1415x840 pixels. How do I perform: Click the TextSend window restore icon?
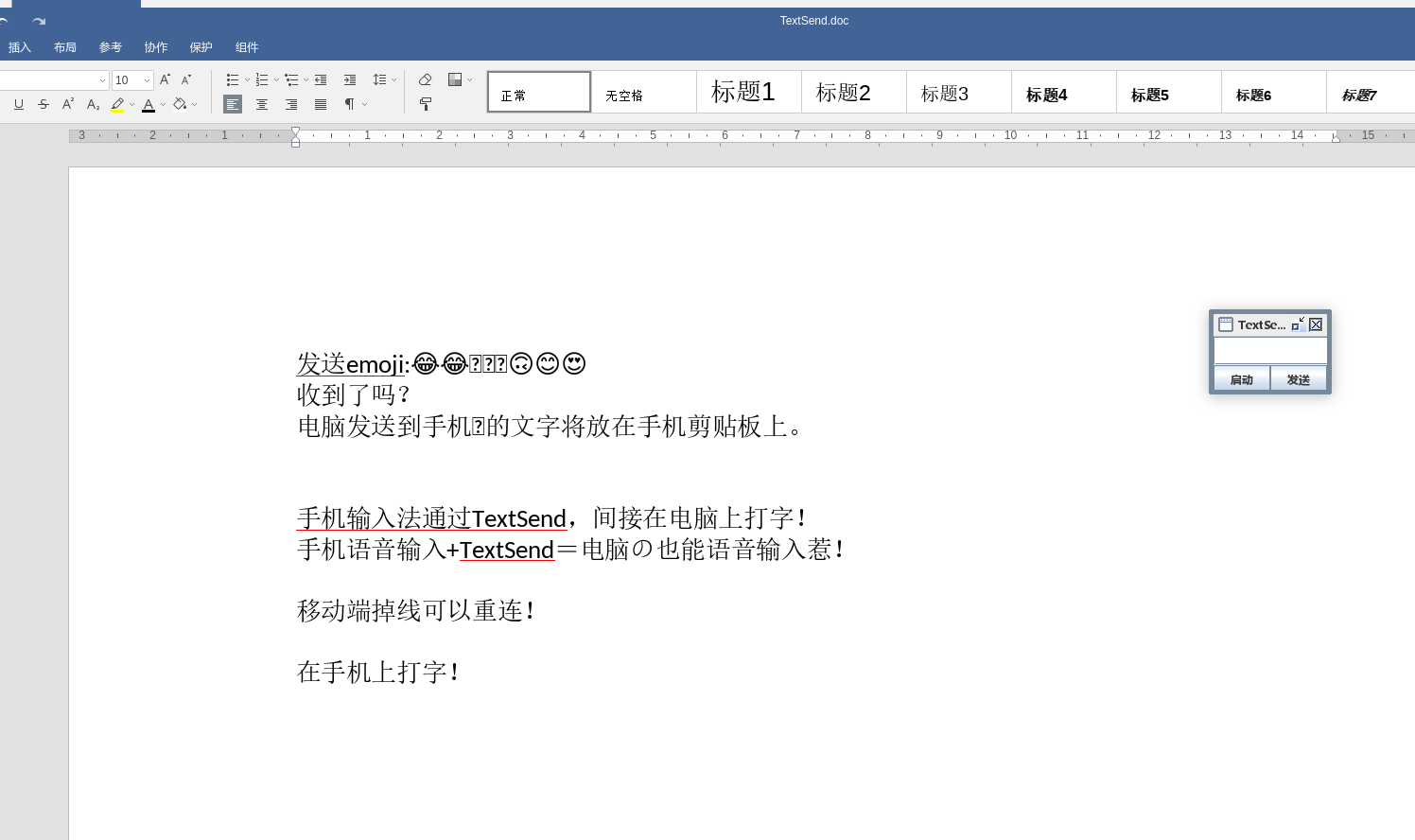click(x=1299, y=324)
